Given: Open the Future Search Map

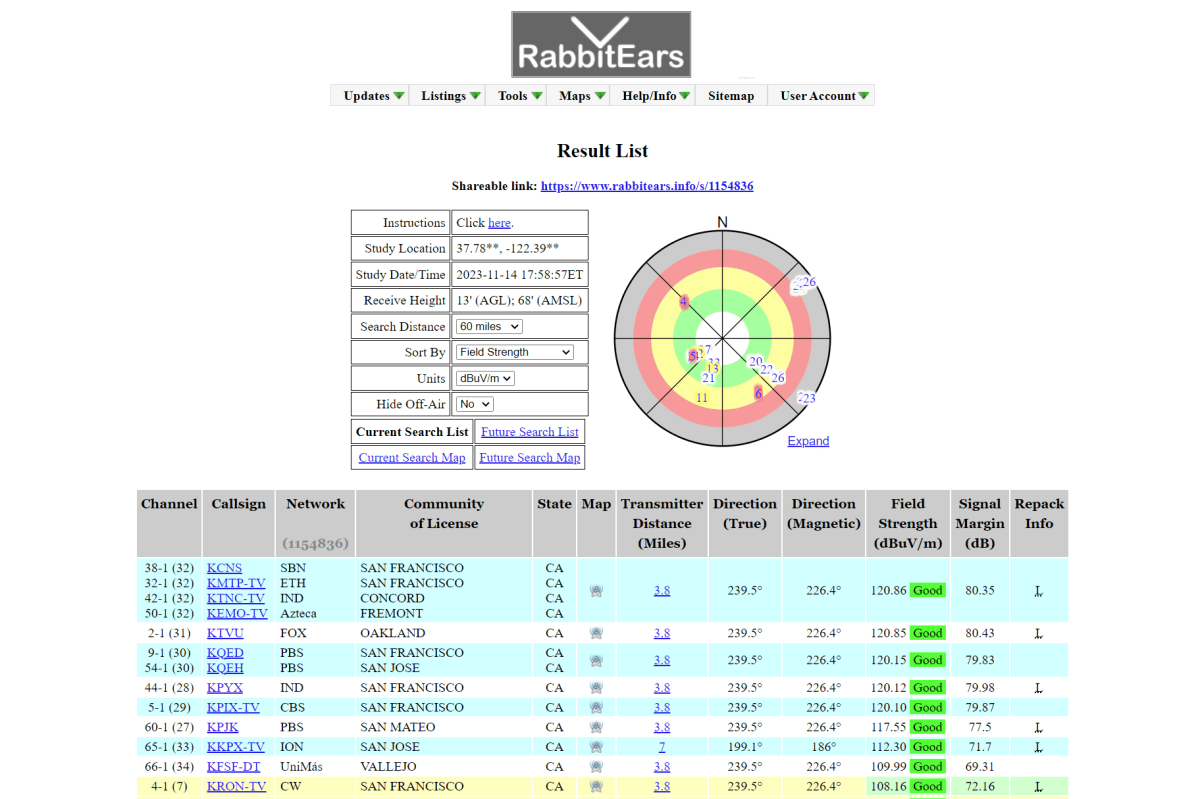Looking at the screenshot, I should pos(529,458).
